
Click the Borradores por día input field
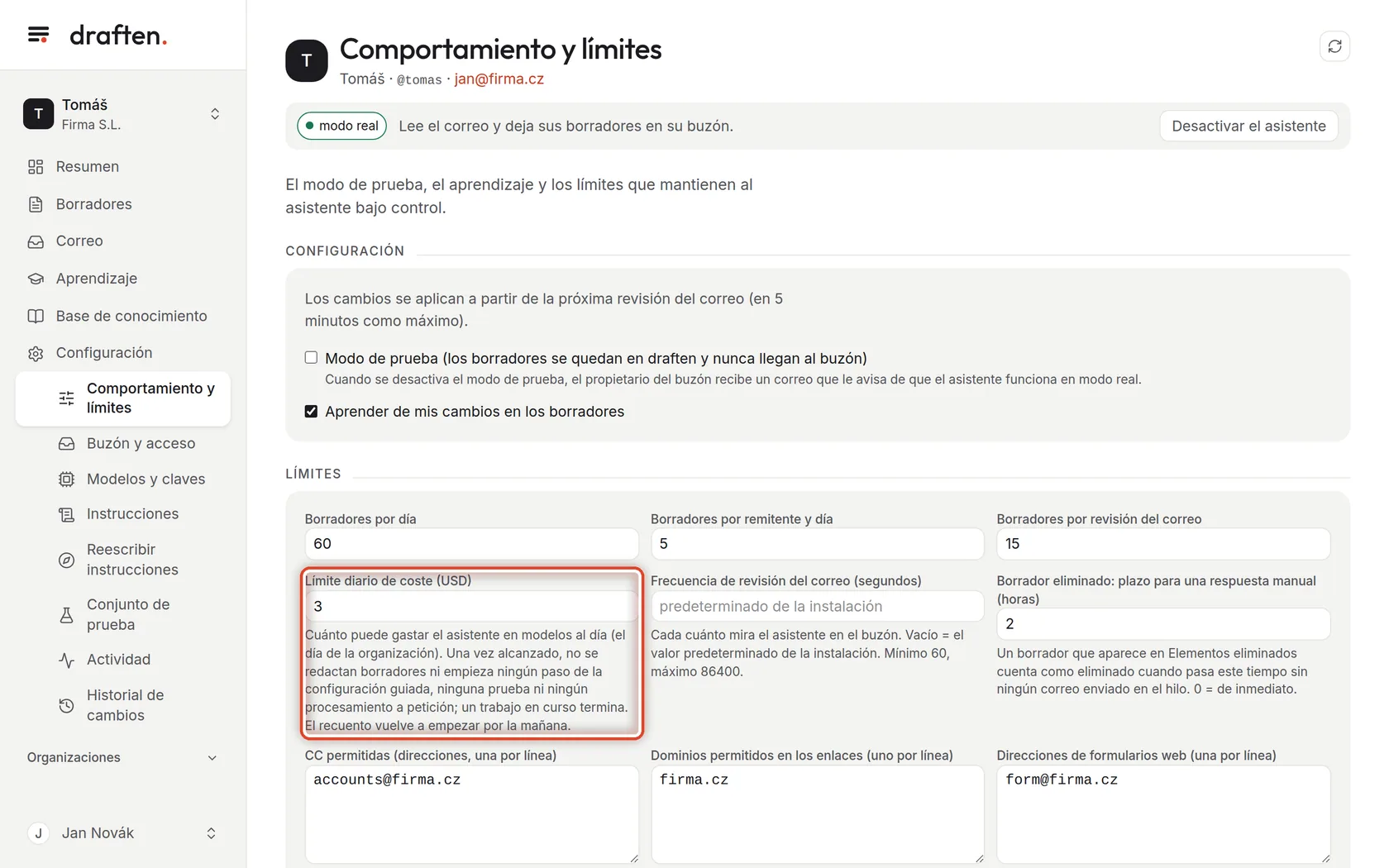tap(471, 544)
